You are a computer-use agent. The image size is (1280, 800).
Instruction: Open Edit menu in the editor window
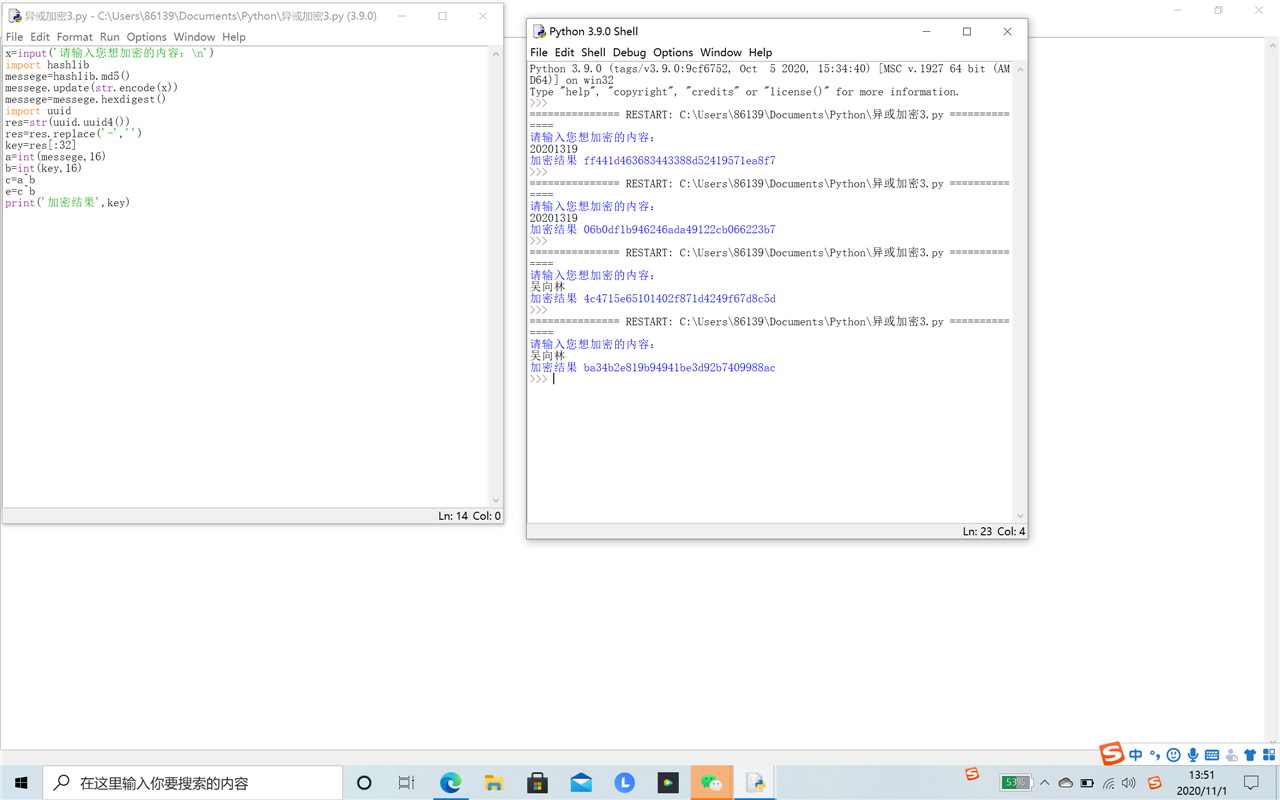pos(40,37)
